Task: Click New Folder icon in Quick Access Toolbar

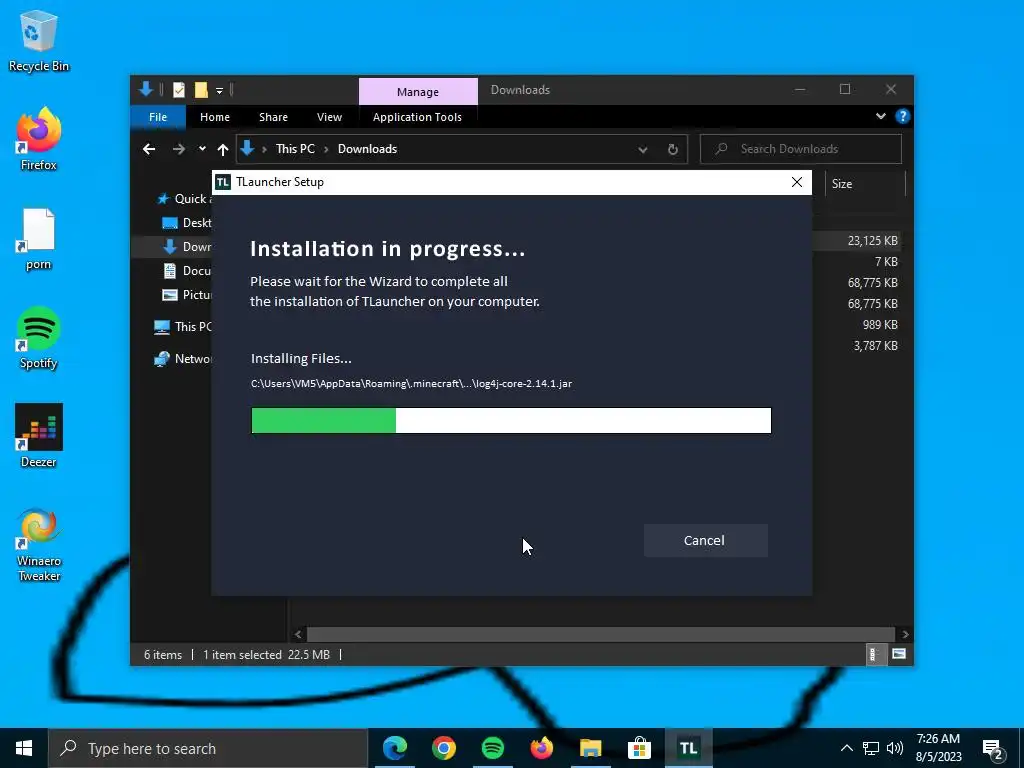Action: [201, 89]
